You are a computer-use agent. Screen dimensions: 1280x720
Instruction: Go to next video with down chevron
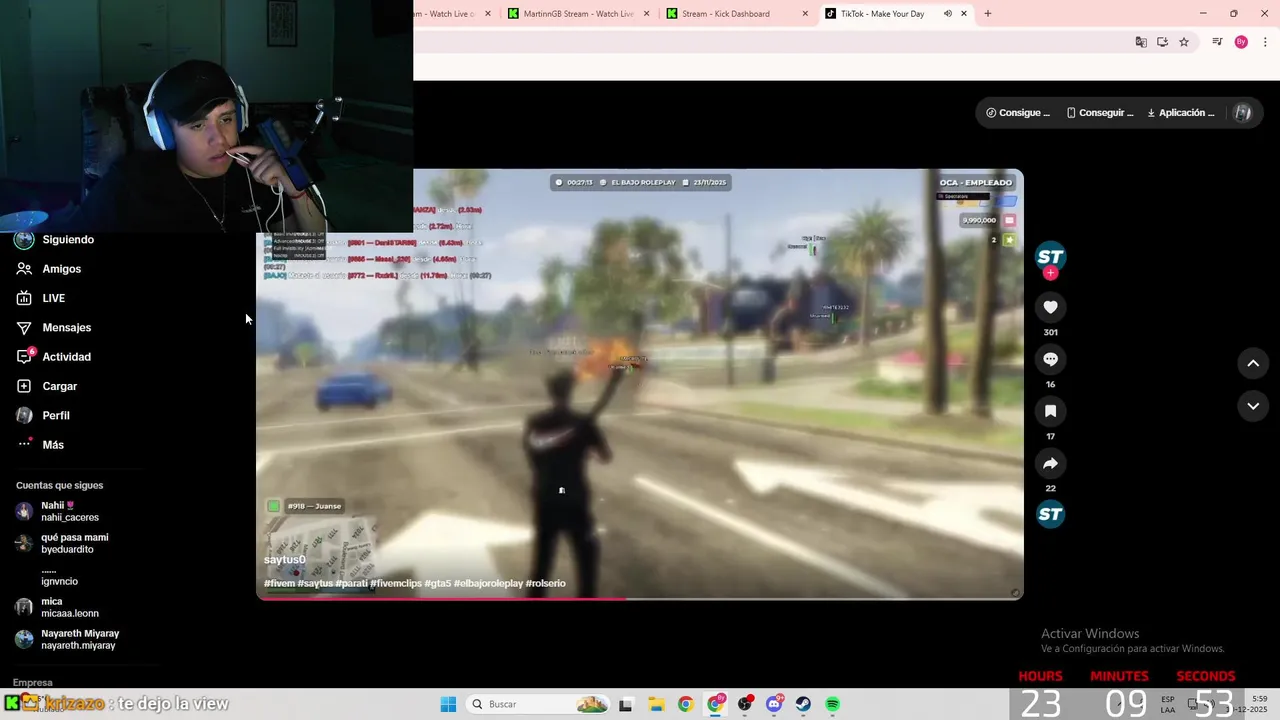[x=1253, y=406]
